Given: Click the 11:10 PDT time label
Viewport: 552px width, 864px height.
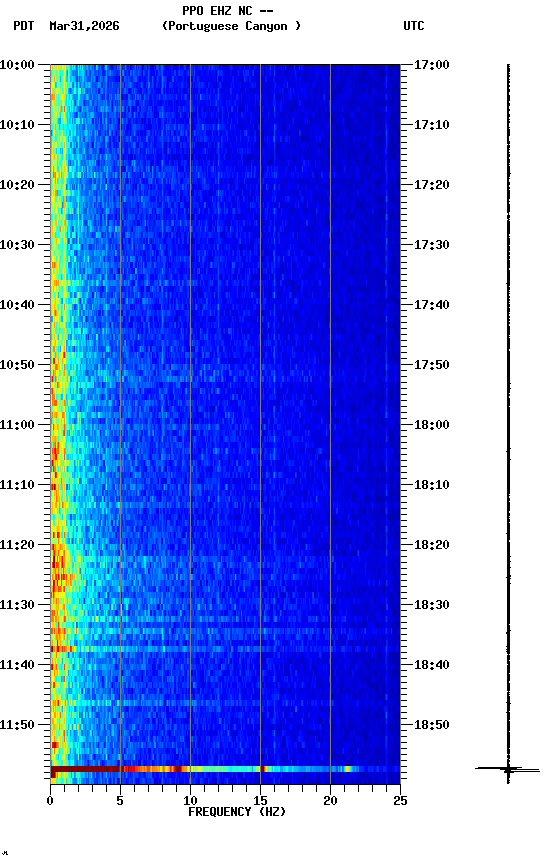Looking at the screenshot, I should click(x=17, y=485).
